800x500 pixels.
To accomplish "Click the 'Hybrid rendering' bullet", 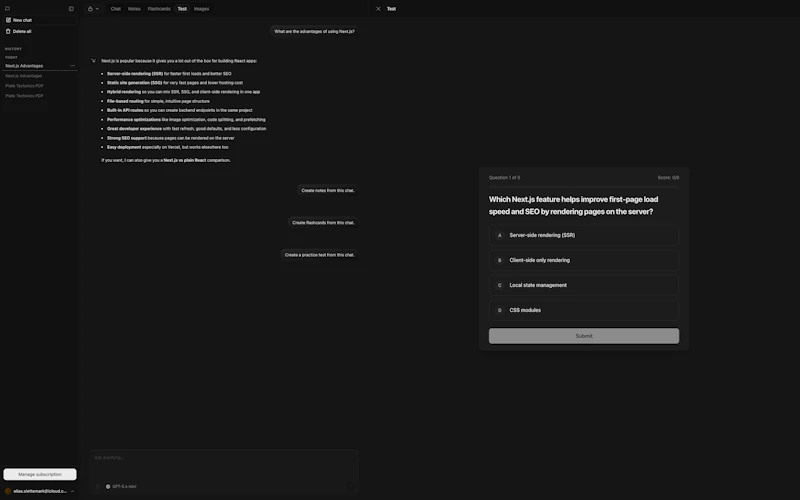I will point(184,92).
